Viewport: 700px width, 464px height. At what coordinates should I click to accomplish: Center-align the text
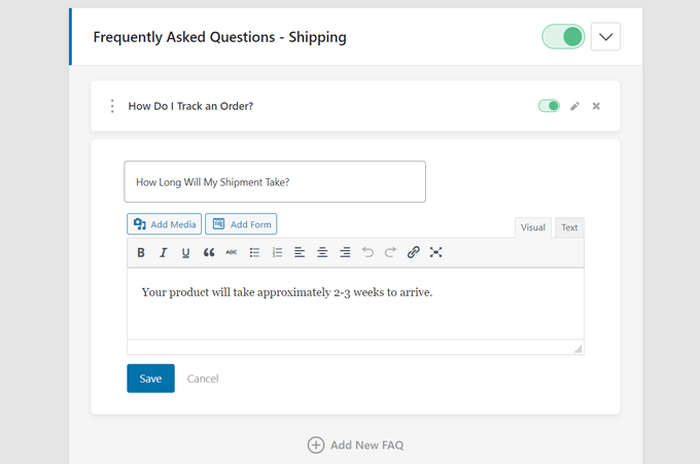tap(323, 253)
